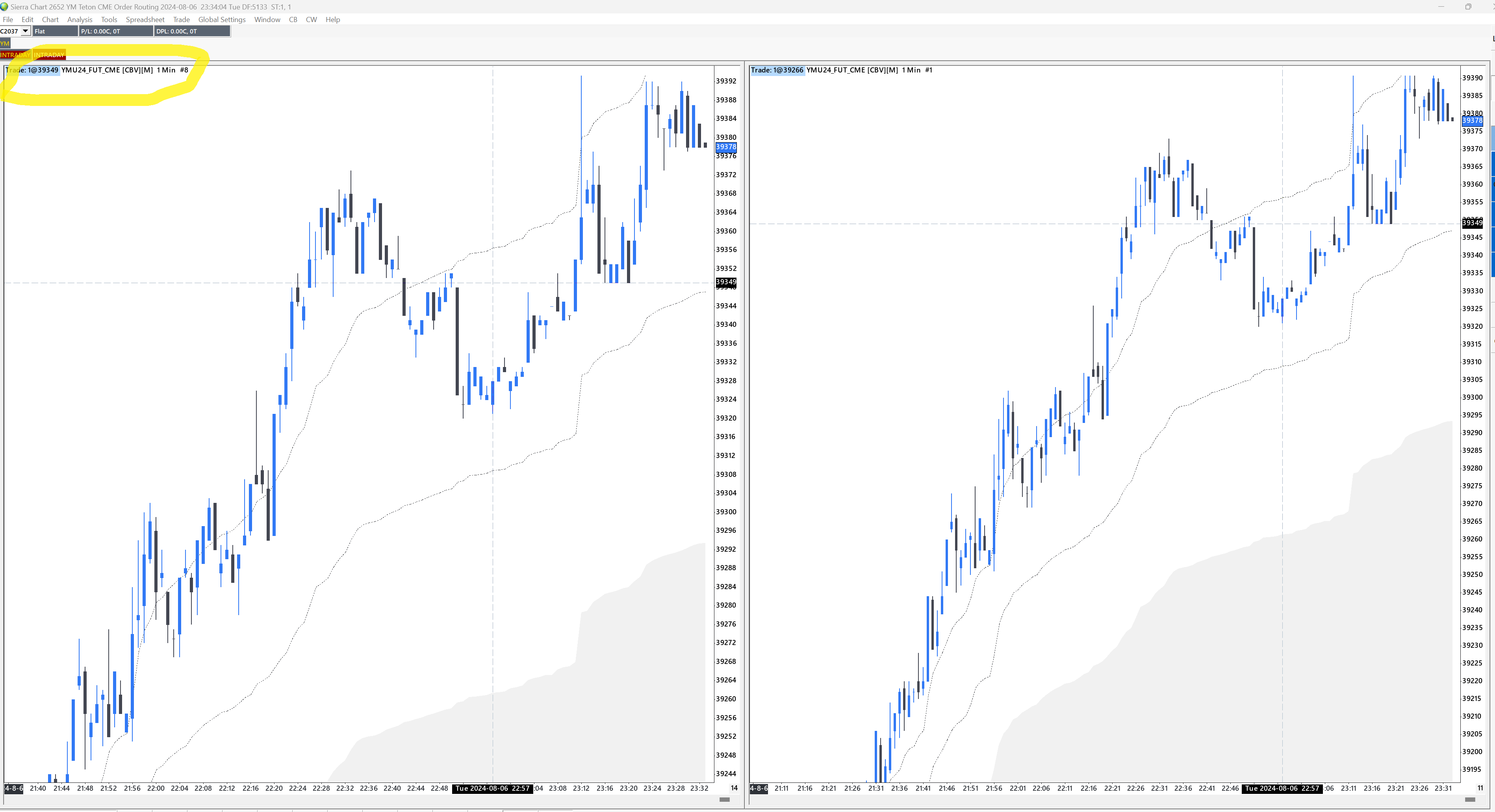
Task: Click the black 39349 price marker on chart #1
Action: pyautogui.click(x=1472, y=223)
